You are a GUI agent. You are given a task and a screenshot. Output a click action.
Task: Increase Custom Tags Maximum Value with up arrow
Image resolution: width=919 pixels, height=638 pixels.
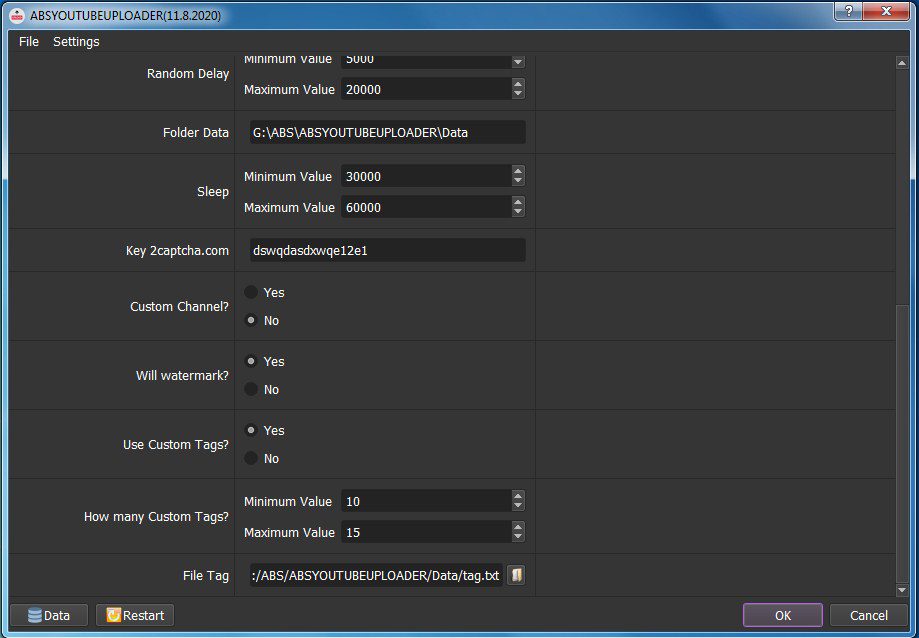click(518, 527)
